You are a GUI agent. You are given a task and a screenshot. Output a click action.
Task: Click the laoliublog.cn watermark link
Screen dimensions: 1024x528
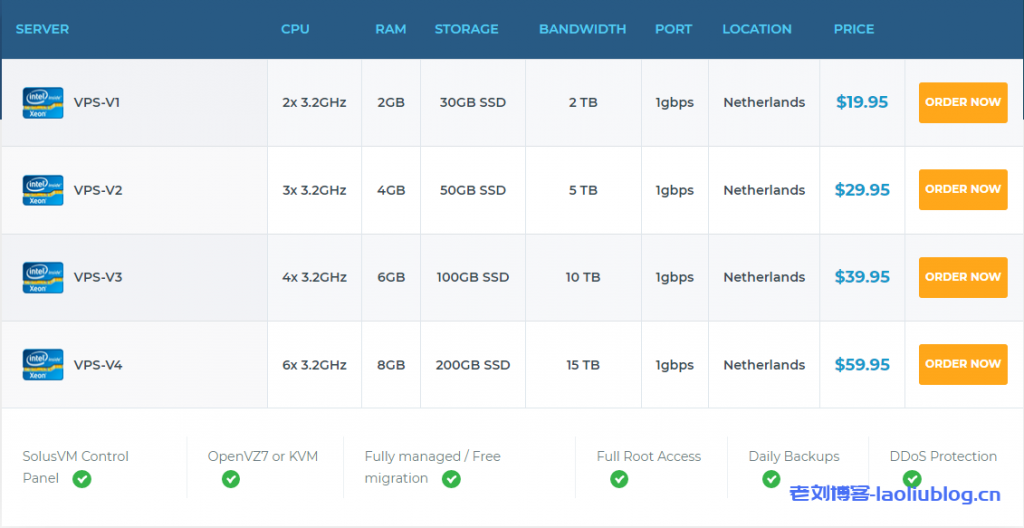(894, 494)
